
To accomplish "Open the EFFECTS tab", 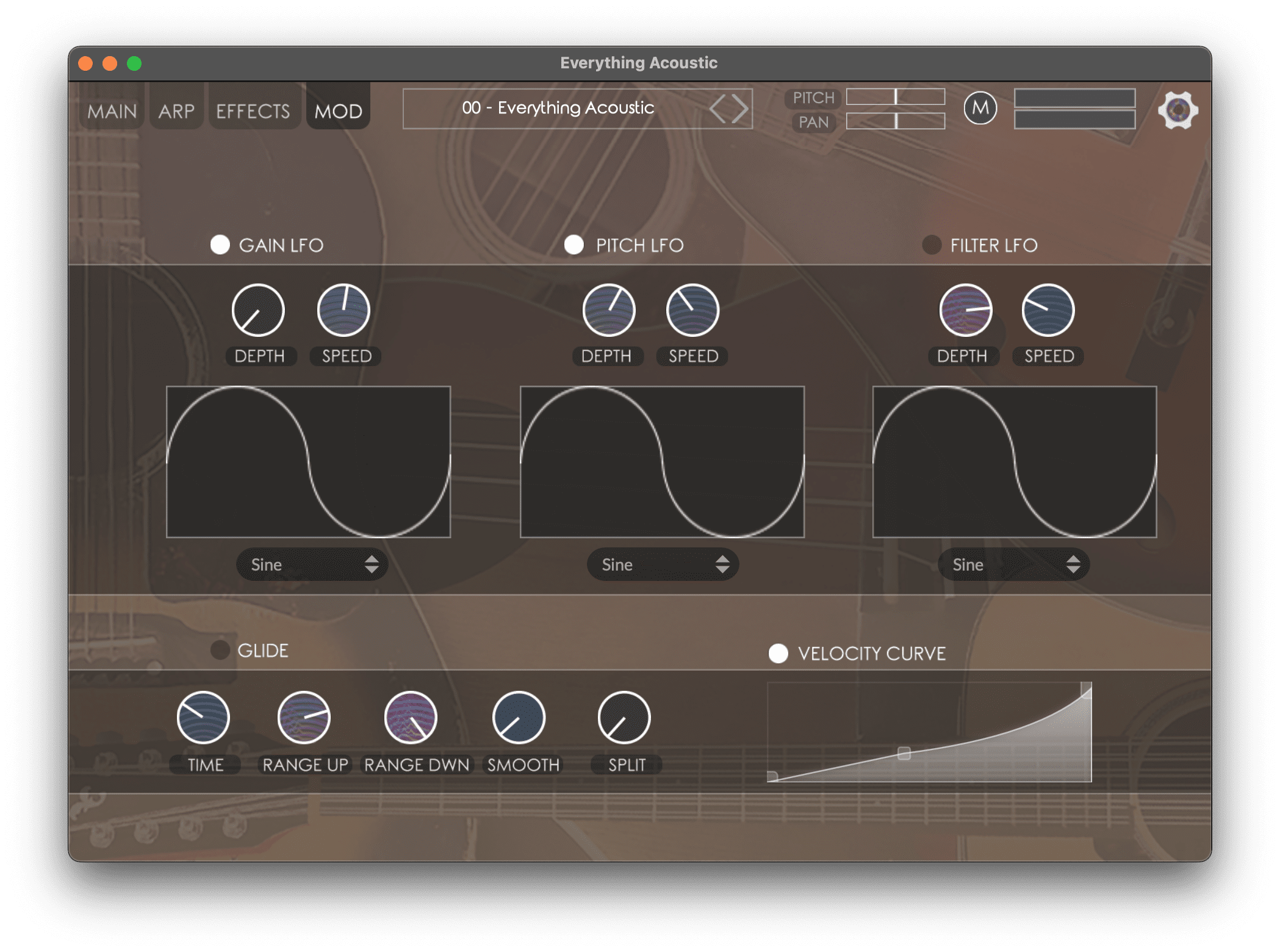I will coord(253,110).
